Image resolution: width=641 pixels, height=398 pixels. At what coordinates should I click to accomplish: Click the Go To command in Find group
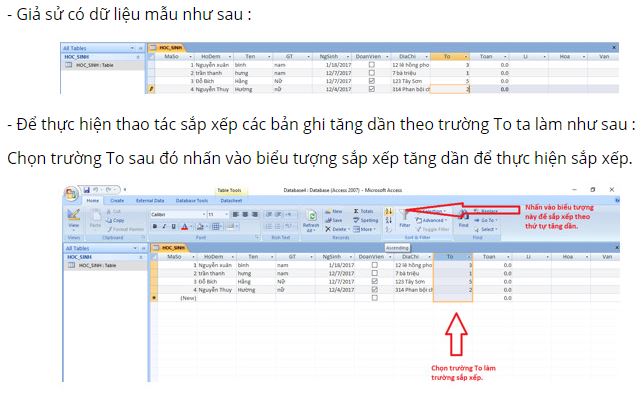[486, 220]
